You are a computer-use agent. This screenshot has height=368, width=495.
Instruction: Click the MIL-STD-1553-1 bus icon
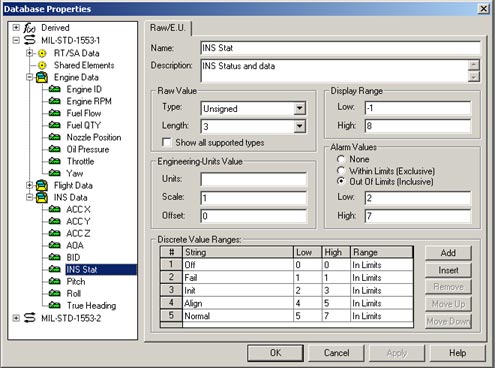click(x=29, y=40)
